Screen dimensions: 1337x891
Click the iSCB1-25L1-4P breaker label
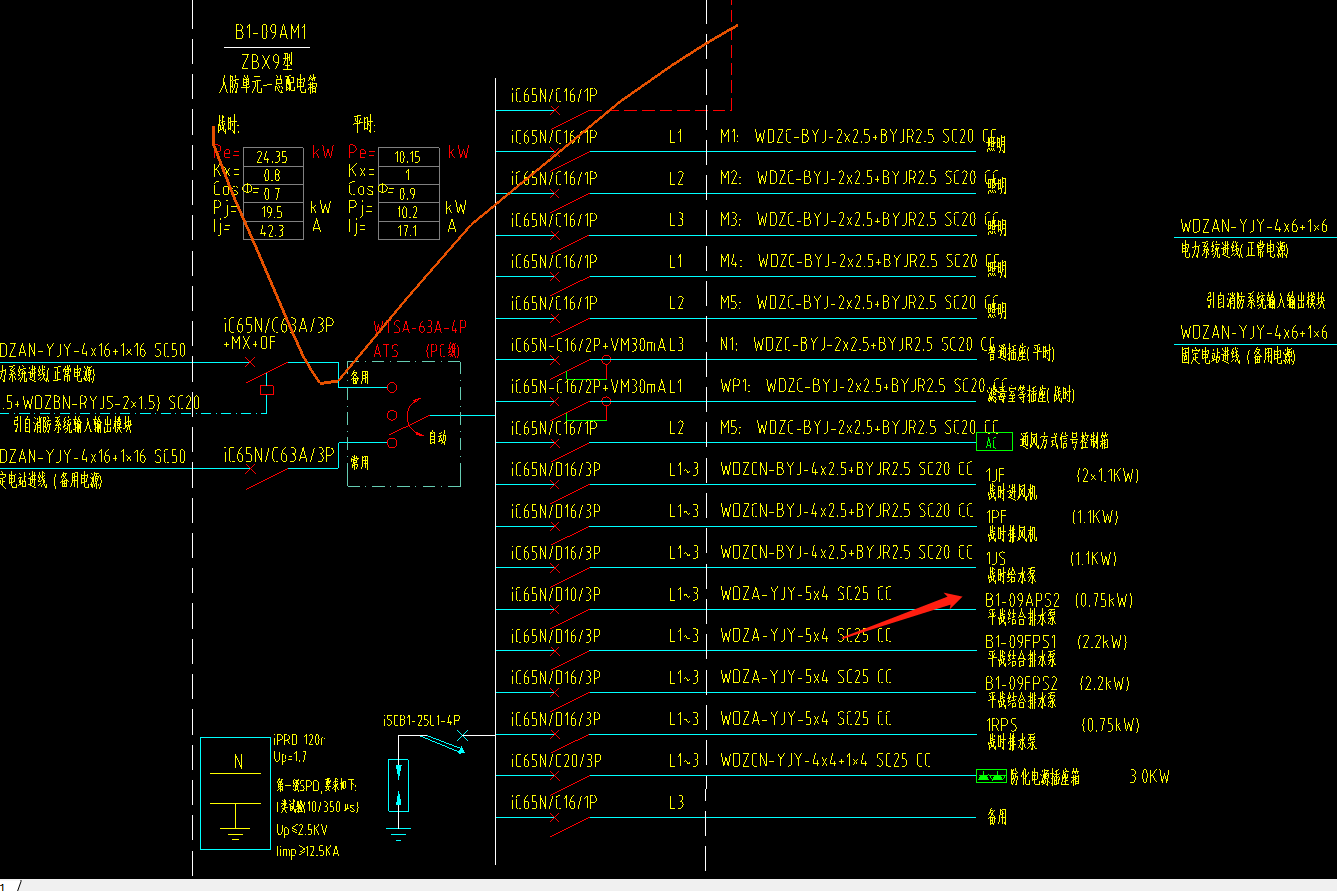pyautogui.click(x=421, y=720)
